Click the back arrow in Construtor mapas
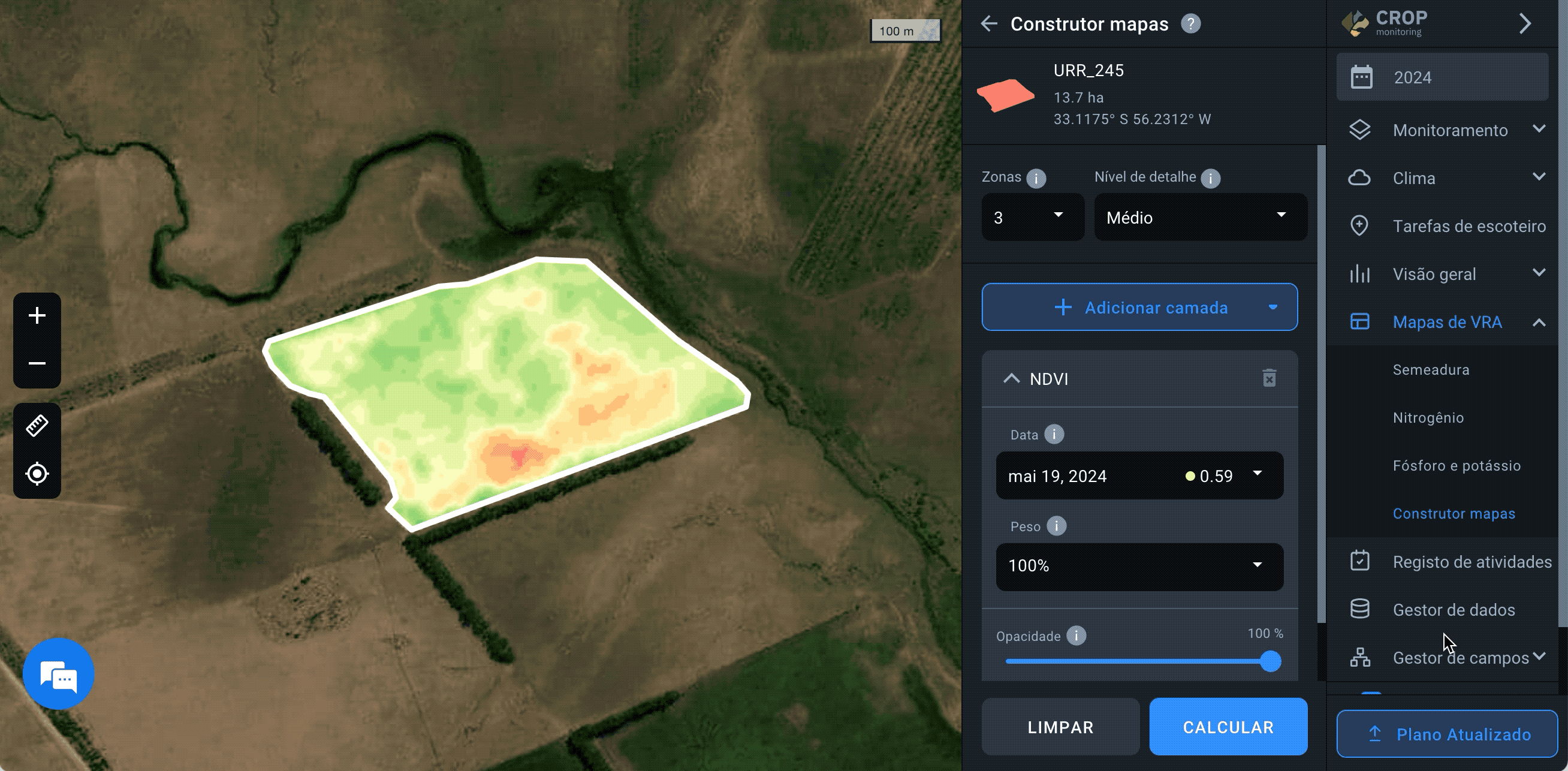 click(x=989, y=23)
